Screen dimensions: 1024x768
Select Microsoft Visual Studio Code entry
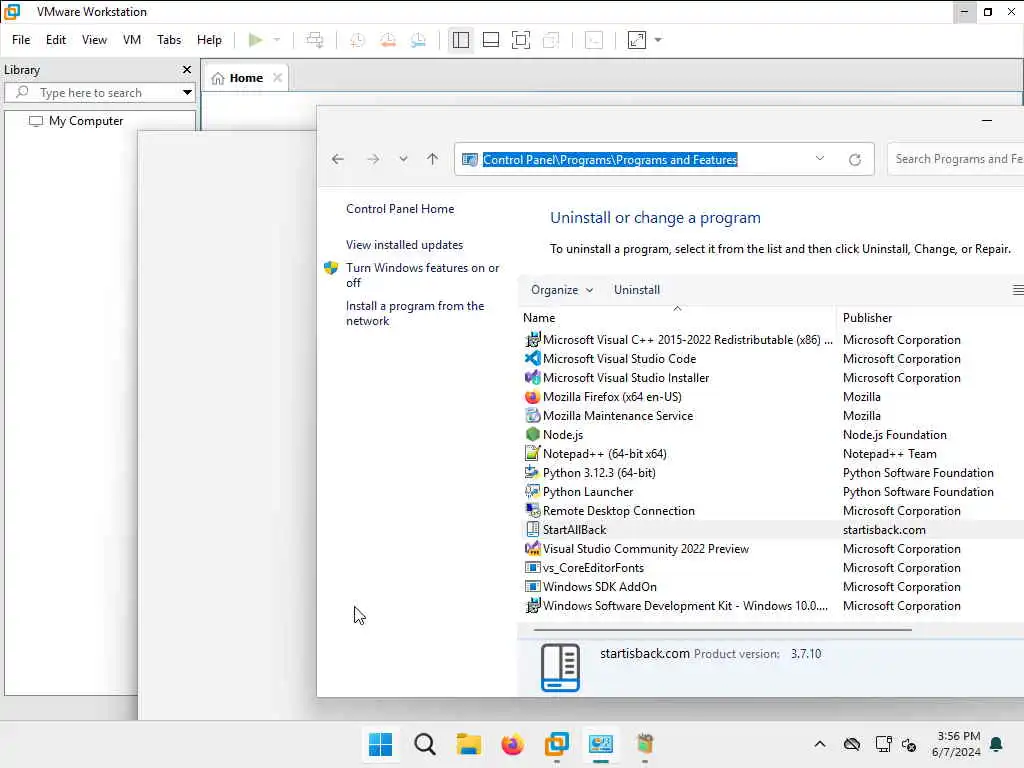619,359
